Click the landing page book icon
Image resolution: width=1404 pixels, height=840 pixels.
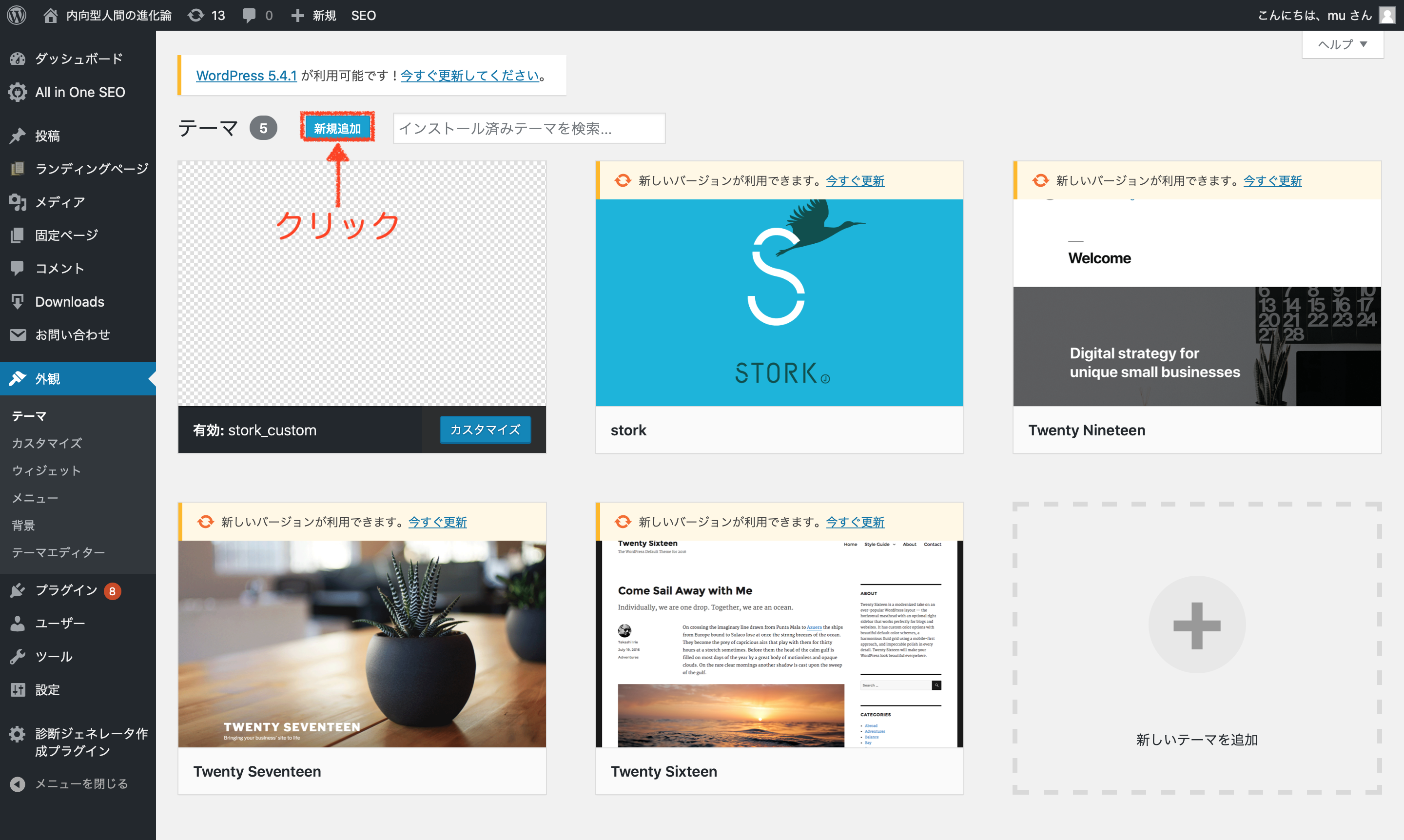point(18,169)
